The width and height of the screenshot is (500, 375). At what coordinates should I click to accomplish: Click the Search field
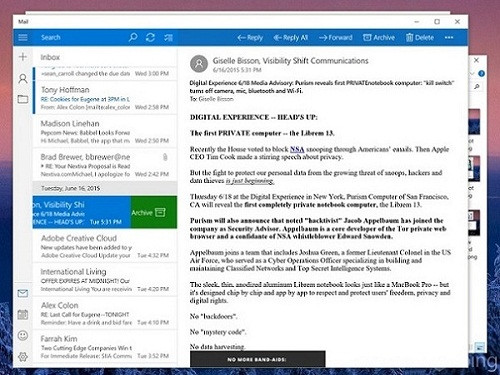click(x=80, y=37)
